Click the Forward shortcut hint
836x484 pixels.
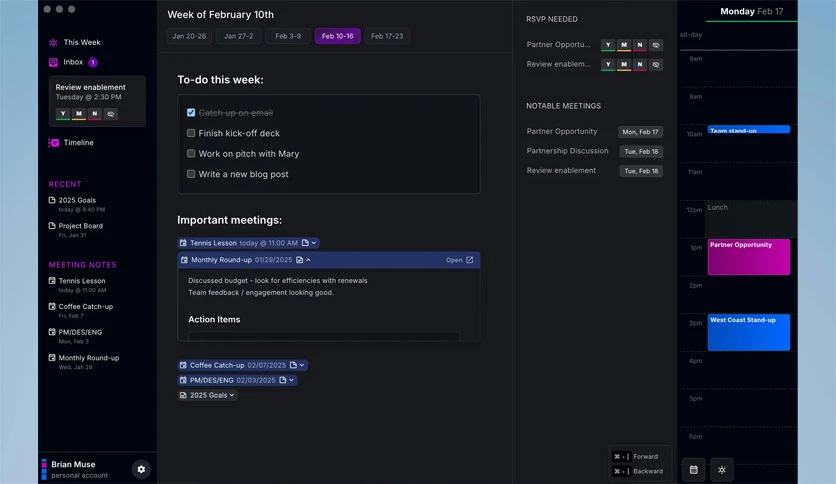(x=637, y=456)
